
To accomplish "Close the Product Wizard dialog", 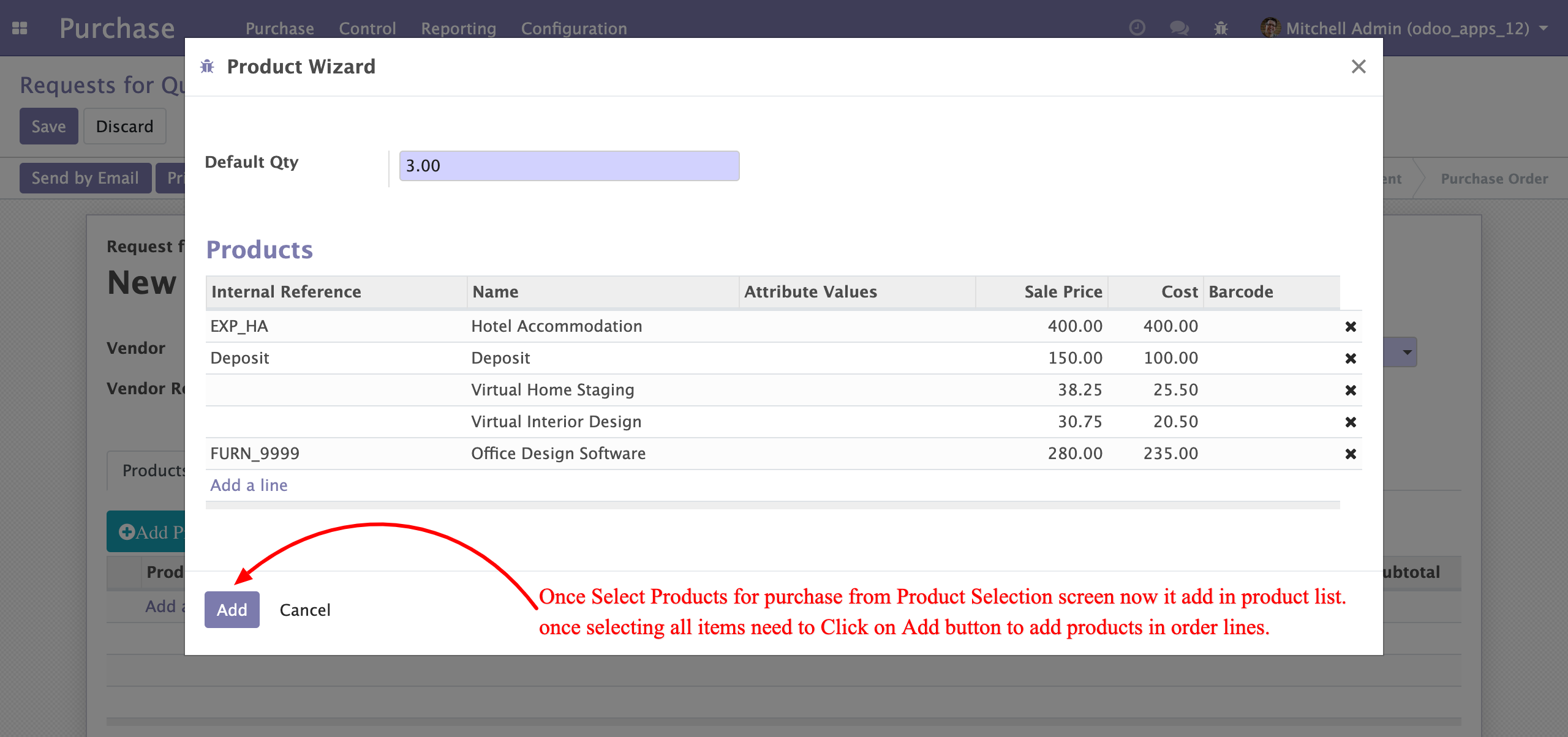I will coord(1359,66).
